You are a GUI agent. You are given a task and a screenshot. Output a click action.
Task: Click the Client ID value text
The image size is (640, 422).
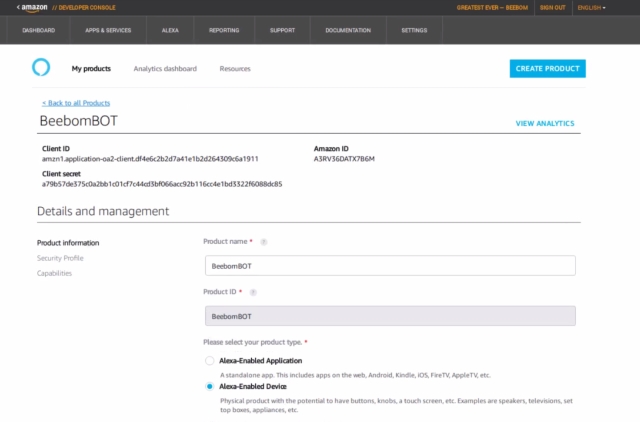(150, 159)
